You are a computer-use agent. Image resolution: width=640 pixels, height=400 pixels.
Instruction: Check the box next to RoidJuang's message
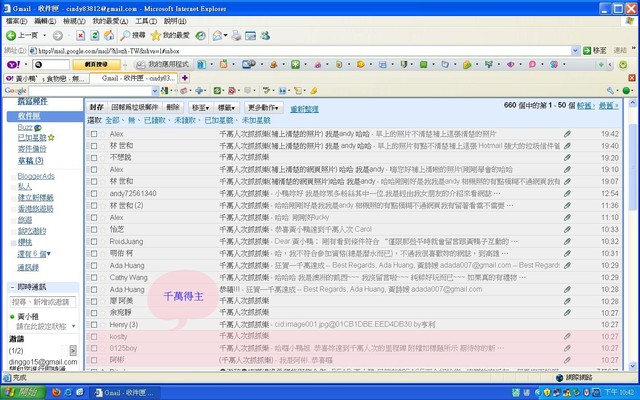click(94, 242)
